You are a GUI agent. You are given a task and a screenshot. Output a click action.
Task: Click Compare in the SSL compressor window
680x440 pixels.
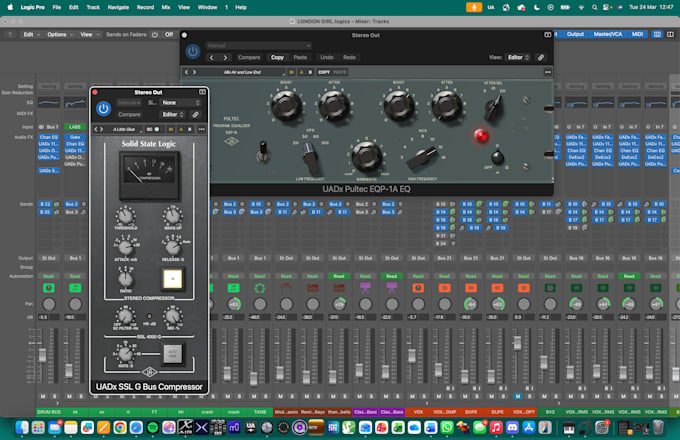click(x=129, y=114)
